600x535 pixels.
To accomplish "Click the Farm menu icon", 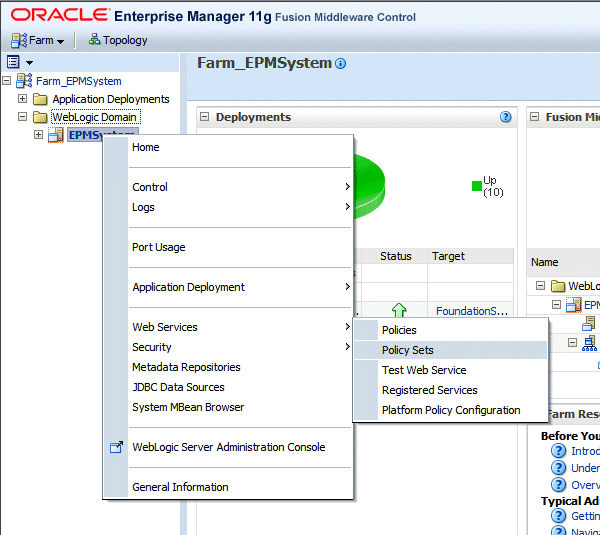I will 19,40.
